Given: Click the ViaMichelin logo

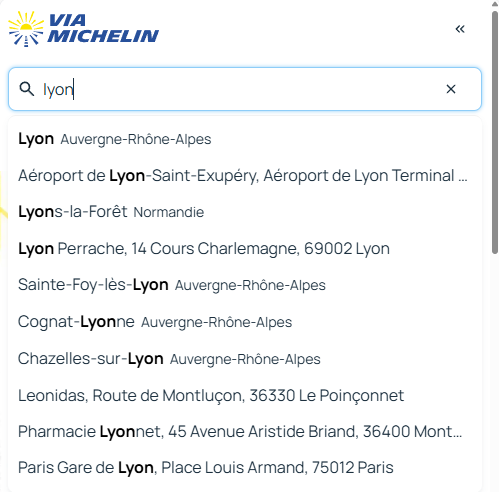Looking at the screenshot, I should [x=83, y=29].
